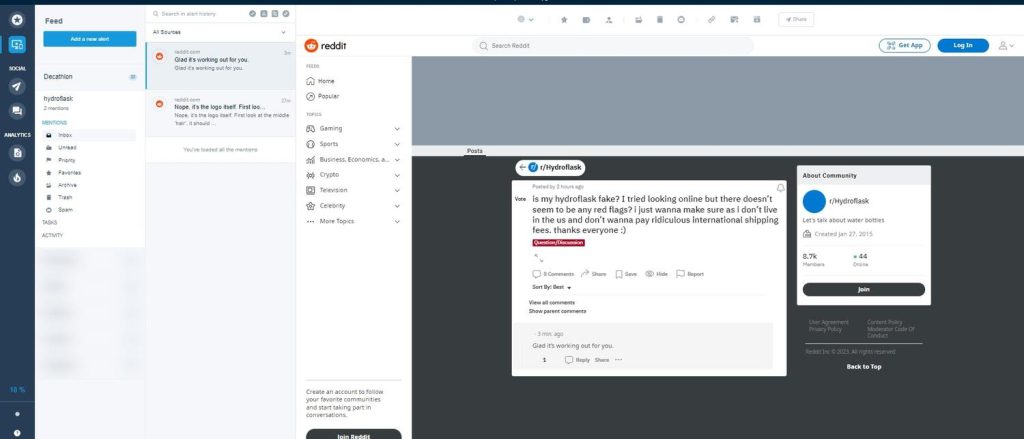Click the Get App button
This screenshot has height=439, width=1024.
(x=904, y=46)
